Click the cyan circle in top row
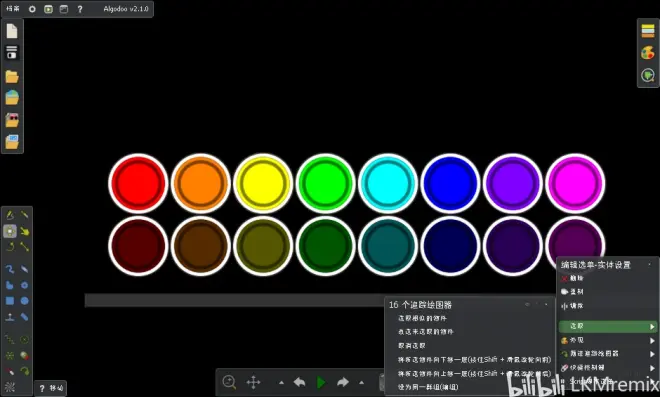The height and width of the screenshot is (397, 660). (388, 184)
